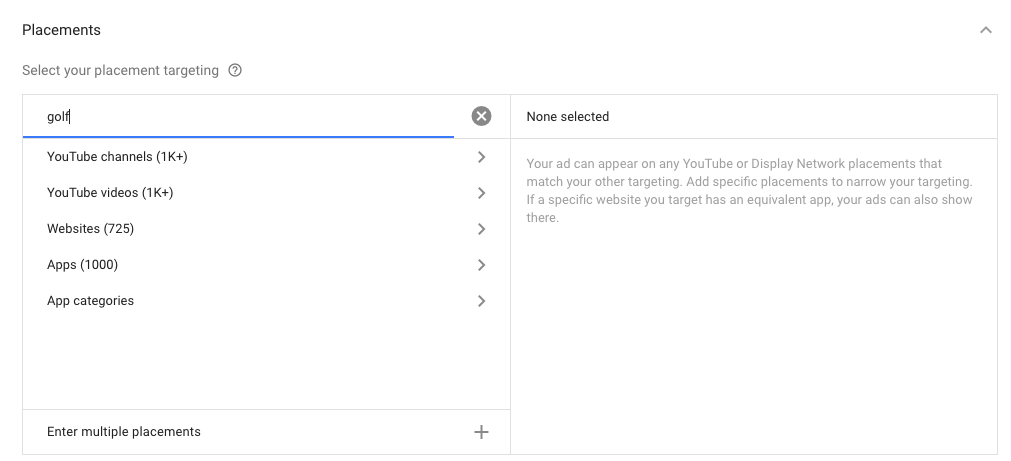1011x461 pixels.
Task: Click the Placements section title
Action: click(61, 30)
